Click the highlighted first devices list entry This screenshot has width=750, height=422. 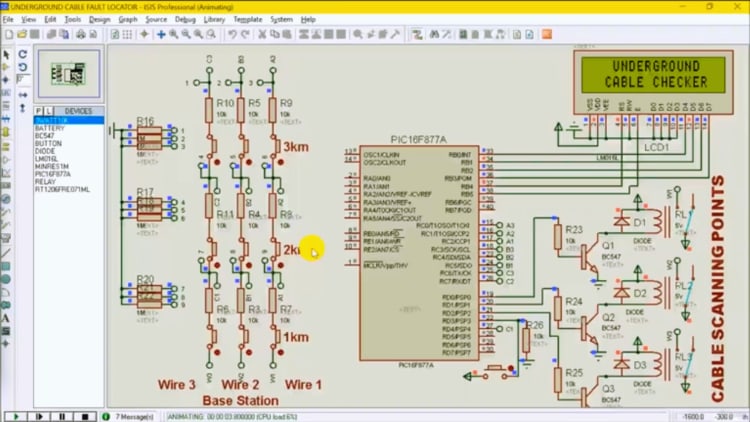[x=69, y=121]
